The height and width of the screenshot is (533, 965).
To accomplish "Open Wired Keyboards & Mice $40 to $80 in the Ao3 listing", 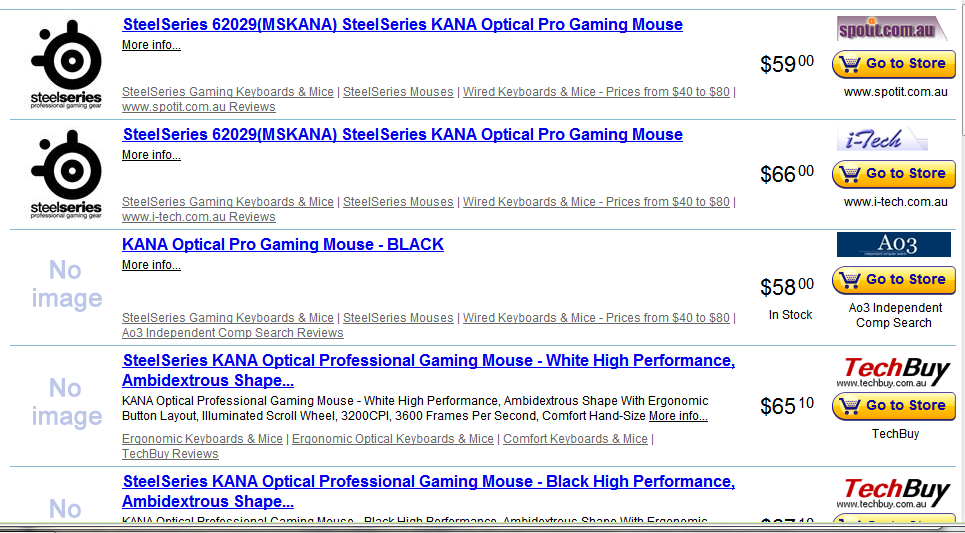I will [596, 318].
